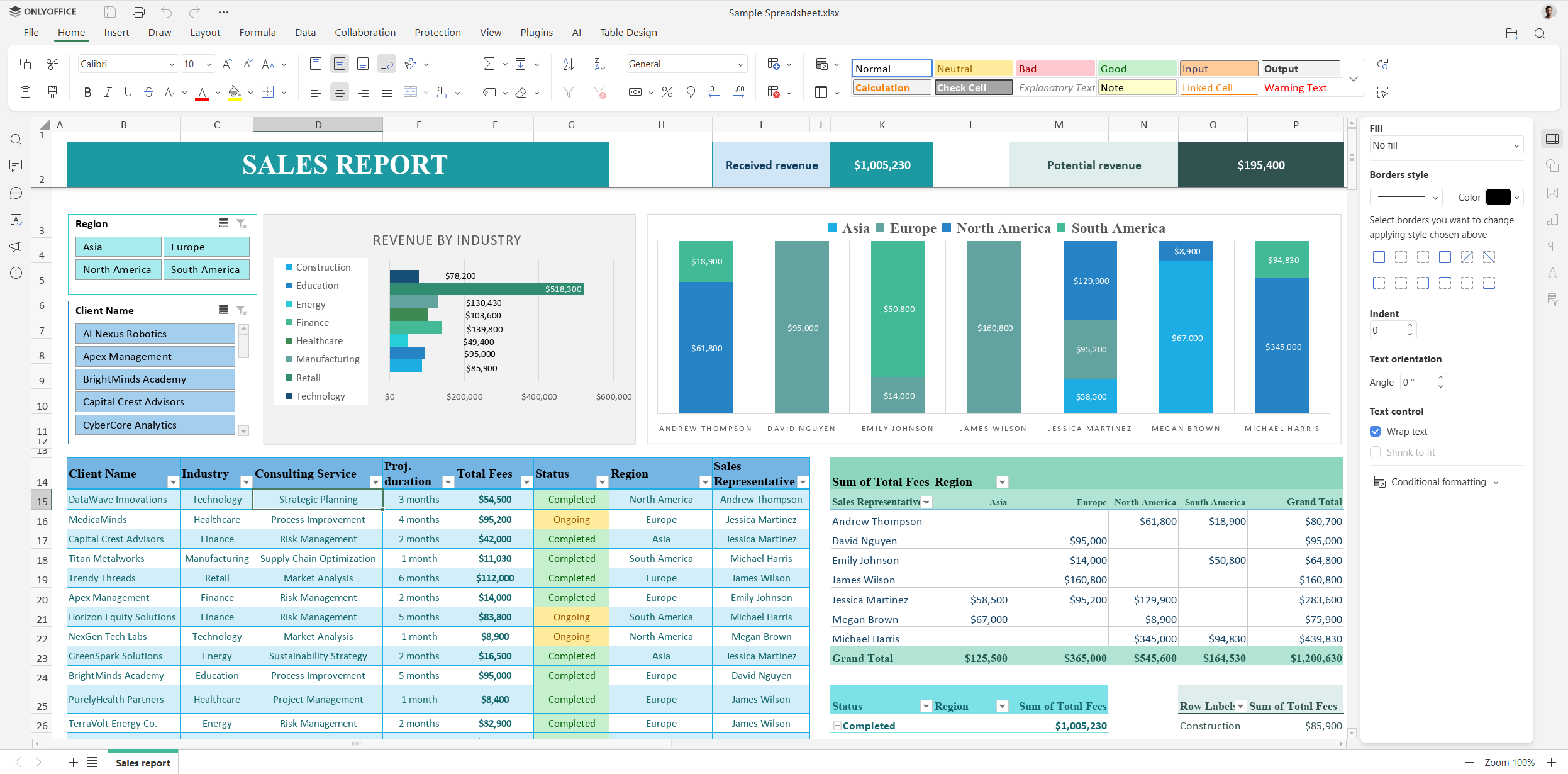Open the Data menu
The width and height of the screenshot is (1568, 774).
click(305, 32)
